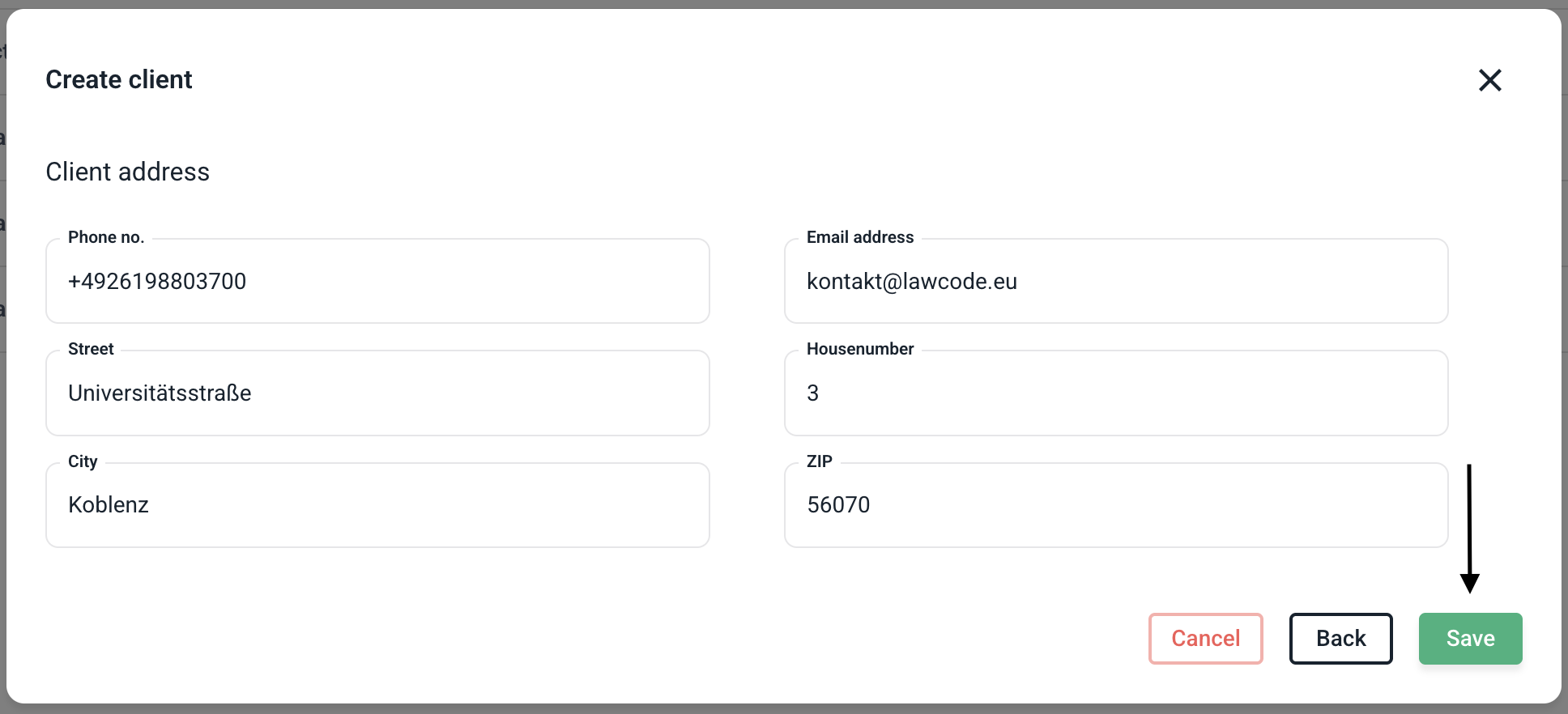1568x714 pixels.
Task: Click the City floating label
Action: pyautogui.click(x=83, y=461)
